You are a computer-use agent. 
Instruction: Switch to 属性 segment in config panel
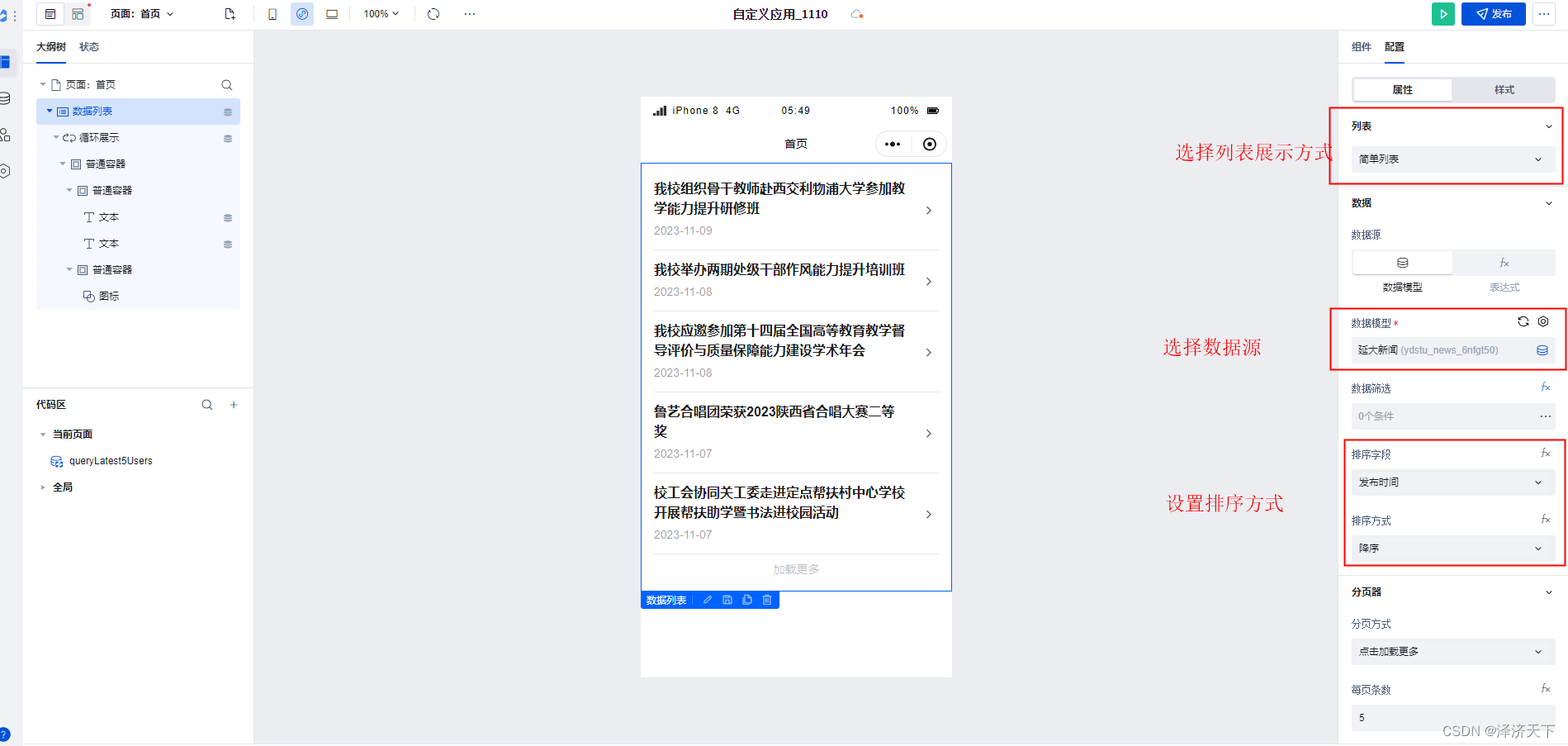[1402, 90]
